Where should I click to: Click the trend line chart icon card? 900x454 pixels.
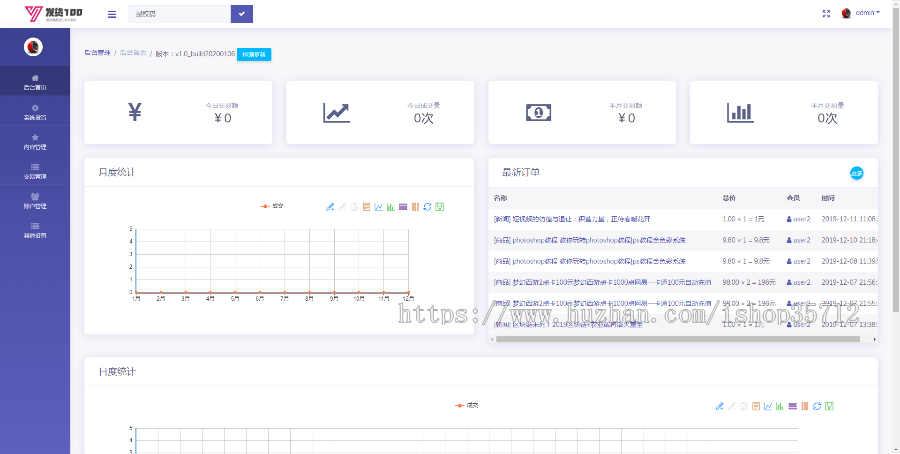click(336, 112)
